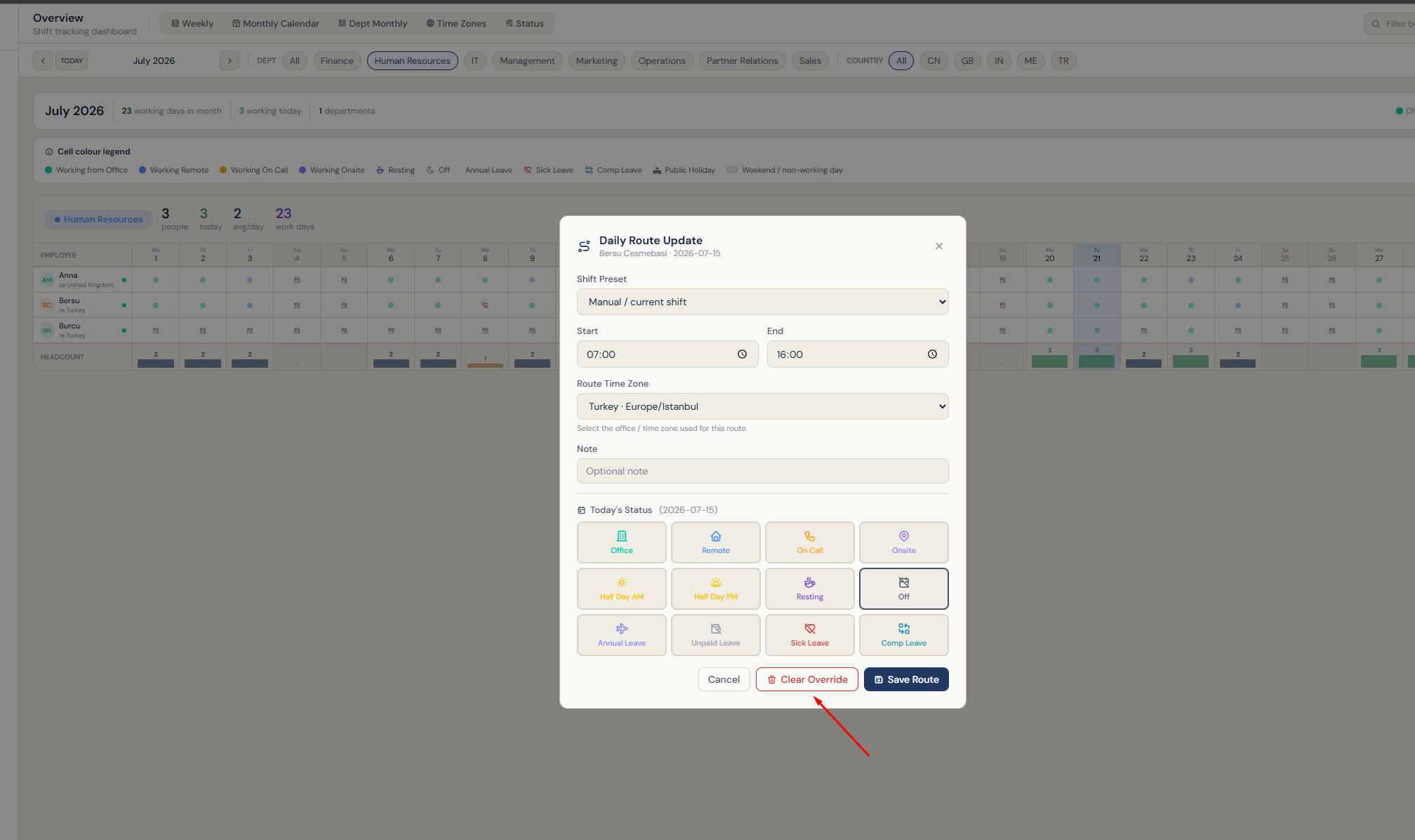
Task: Click Bersu's sick leave cell day 8
Action: pos(485,305)
